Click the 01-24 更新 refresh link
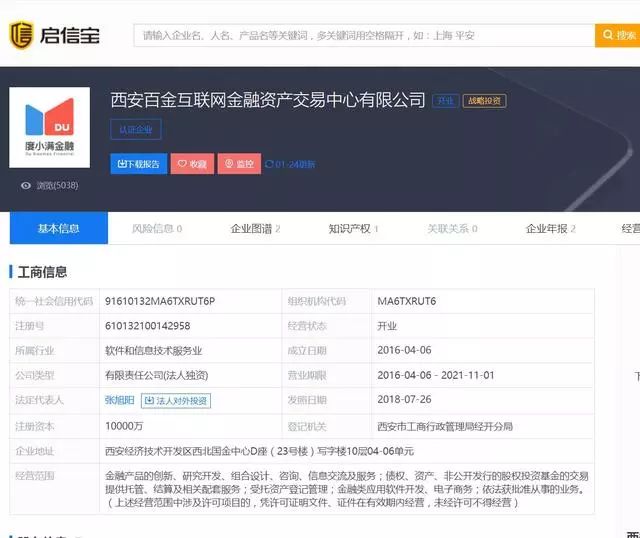 tap(290, 165)
